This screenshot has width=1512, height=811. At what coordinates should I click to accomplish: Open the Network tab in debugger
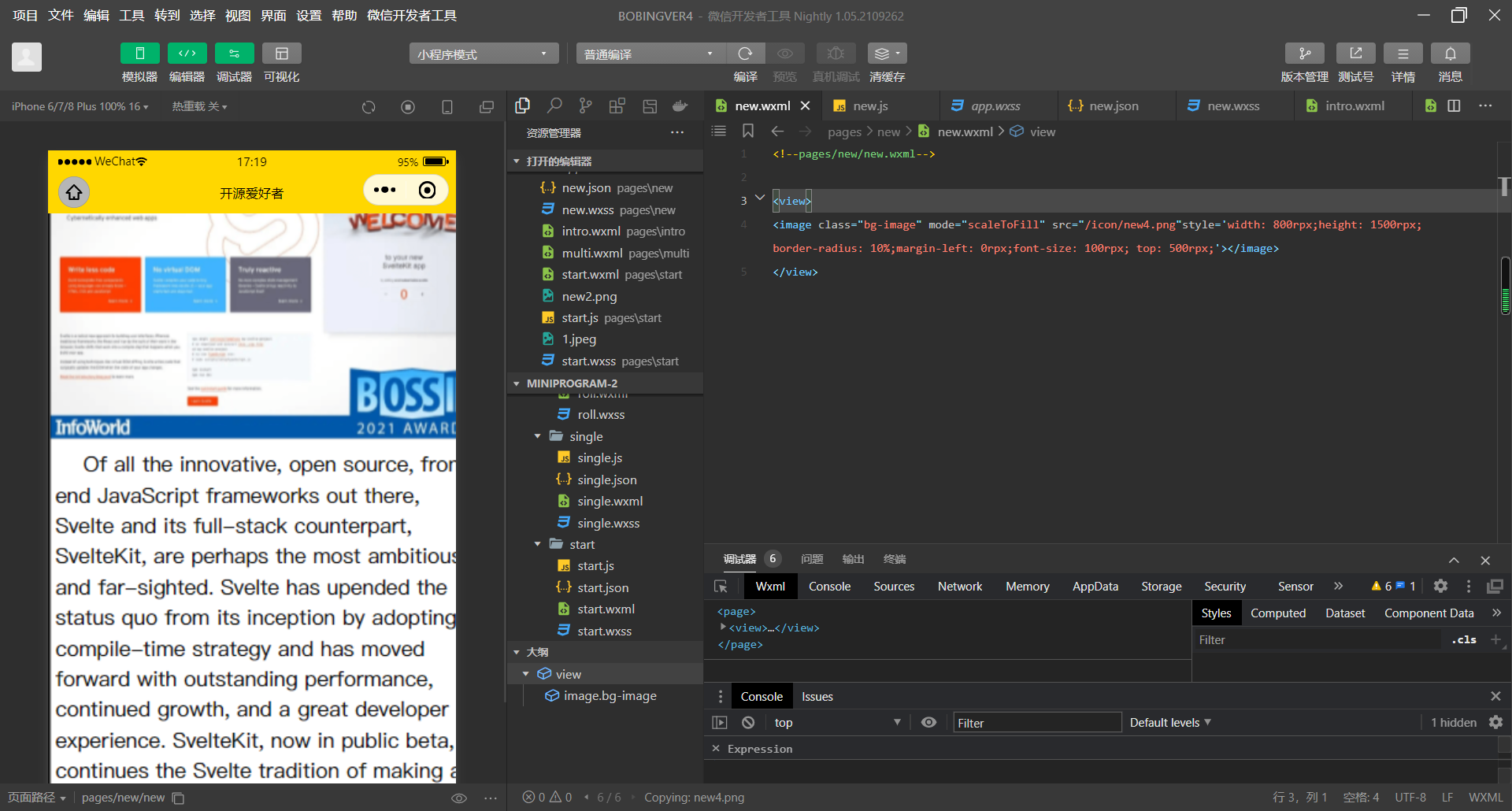[x=959, y=587]
